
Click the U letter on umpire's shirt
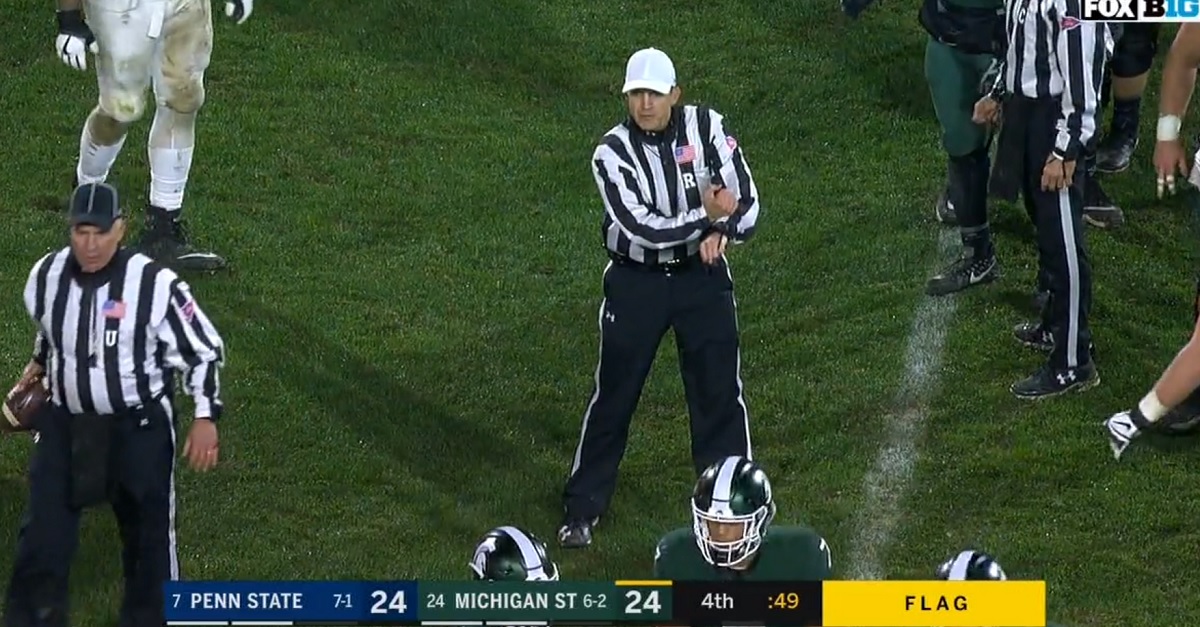(x=111, y=338)
